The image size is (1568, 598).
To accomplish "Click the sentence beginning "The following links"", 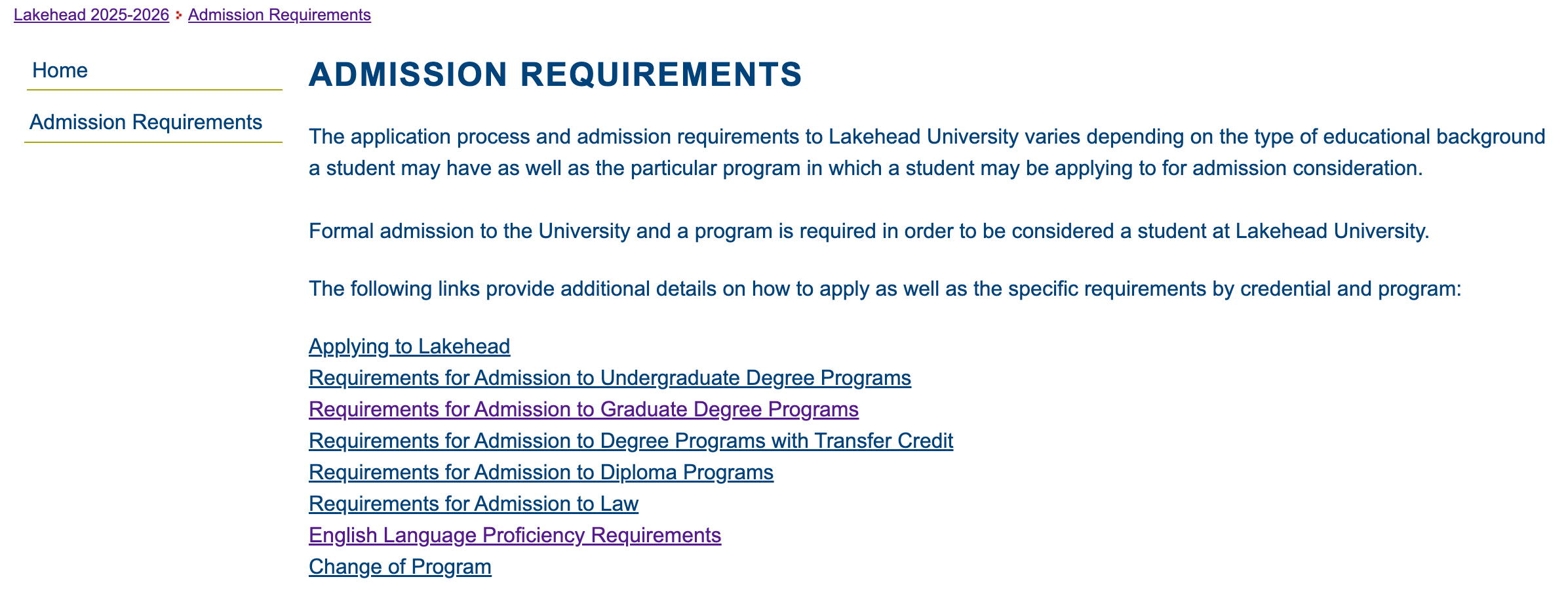I will [885, 289].
